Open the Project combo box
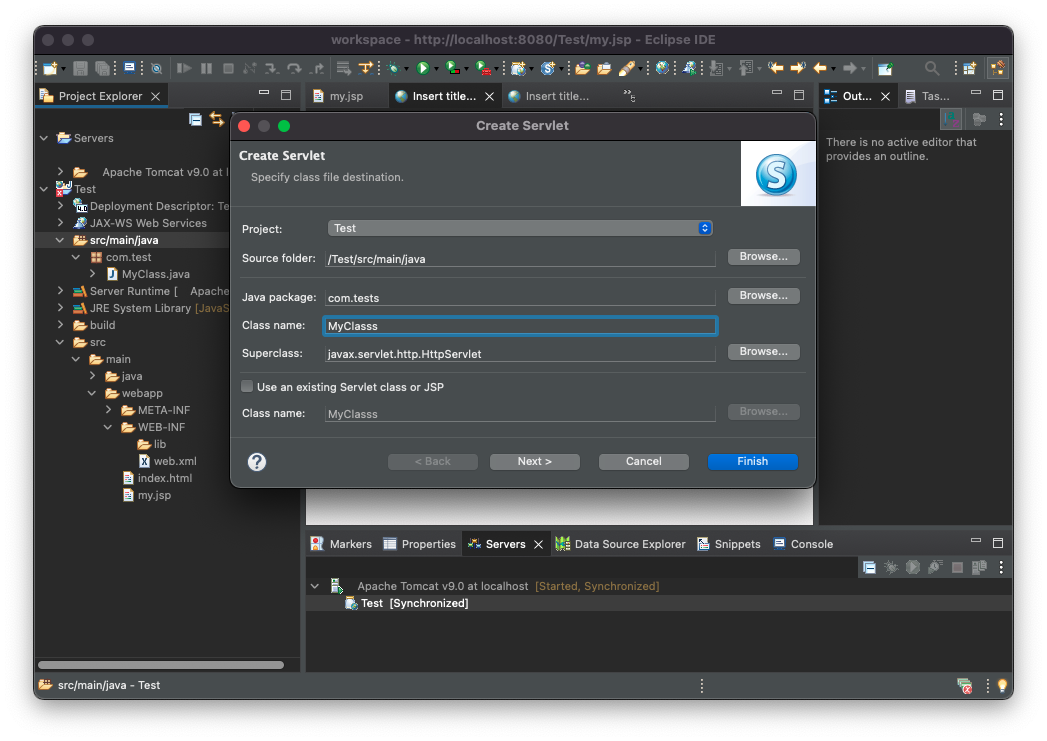Screen dimensions: 1047x741 [x=519, y=228]
